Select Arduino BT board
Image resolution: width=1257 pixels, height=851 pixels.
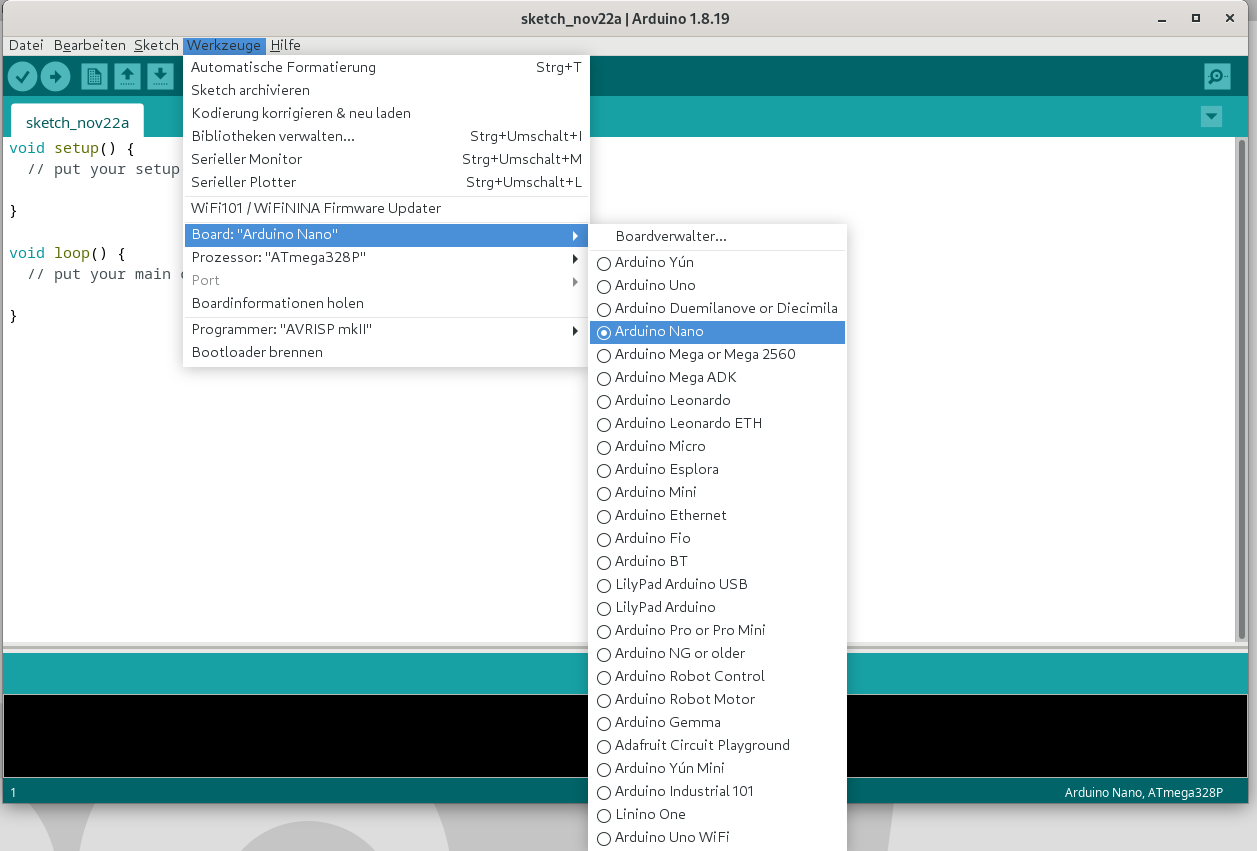718,561
